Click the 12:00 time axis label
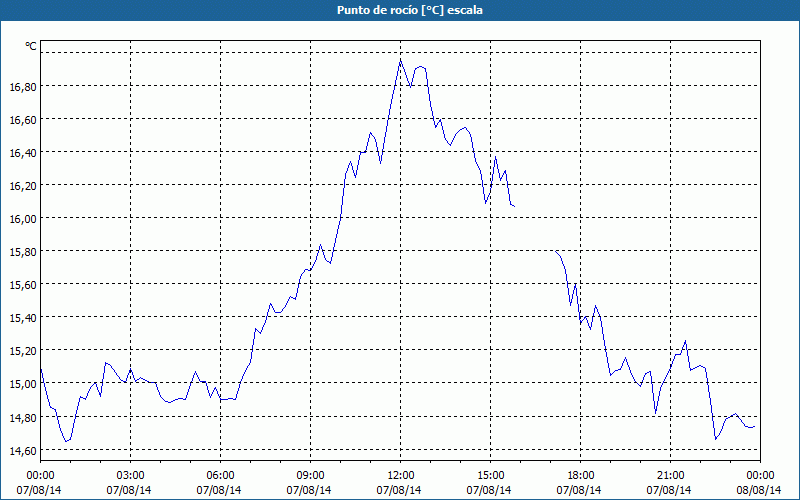The width and height of the screenshot is (800, 500). pyautogui.click(x=400, y=476)
